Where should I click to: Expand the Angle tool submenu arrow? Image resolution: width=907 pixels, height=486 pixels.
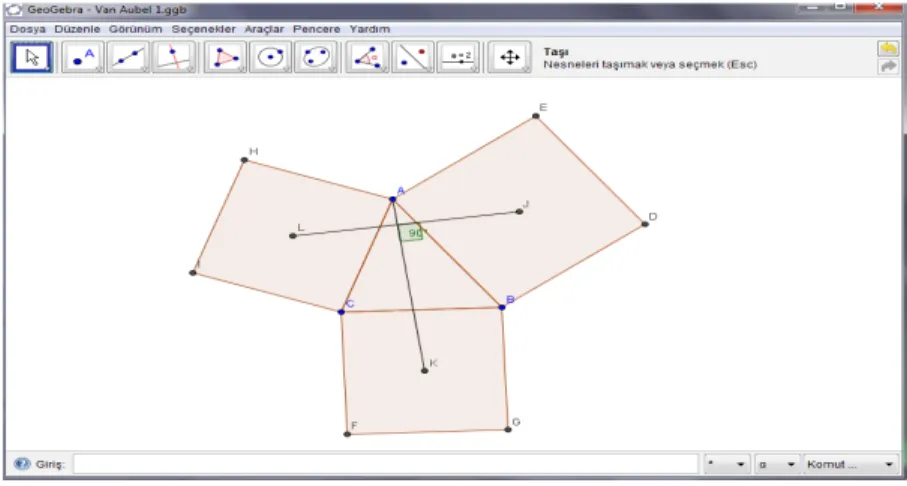[384, 69]
